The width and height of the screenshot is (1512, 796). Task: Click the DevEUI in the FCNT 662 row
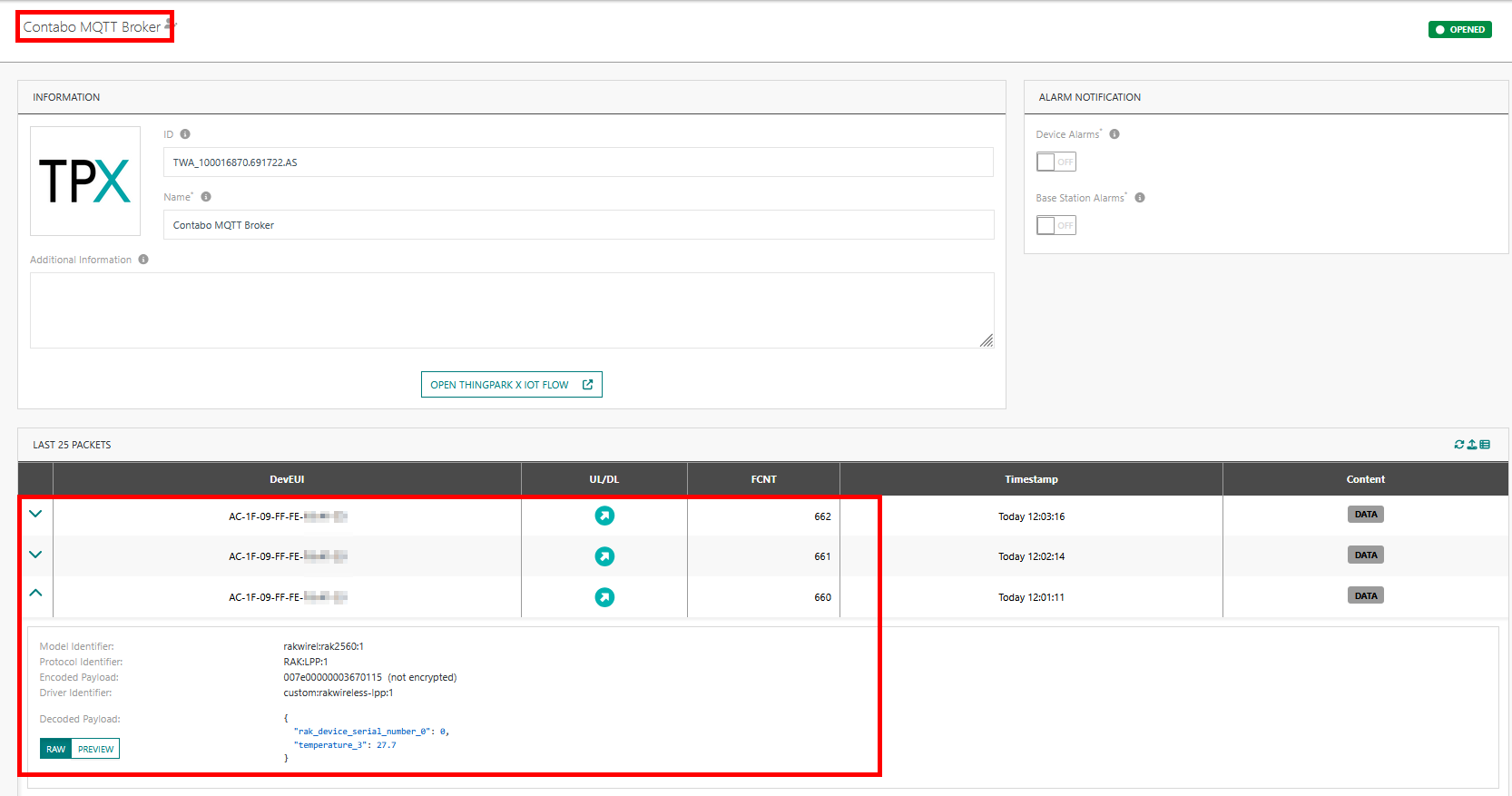(288, 516)
